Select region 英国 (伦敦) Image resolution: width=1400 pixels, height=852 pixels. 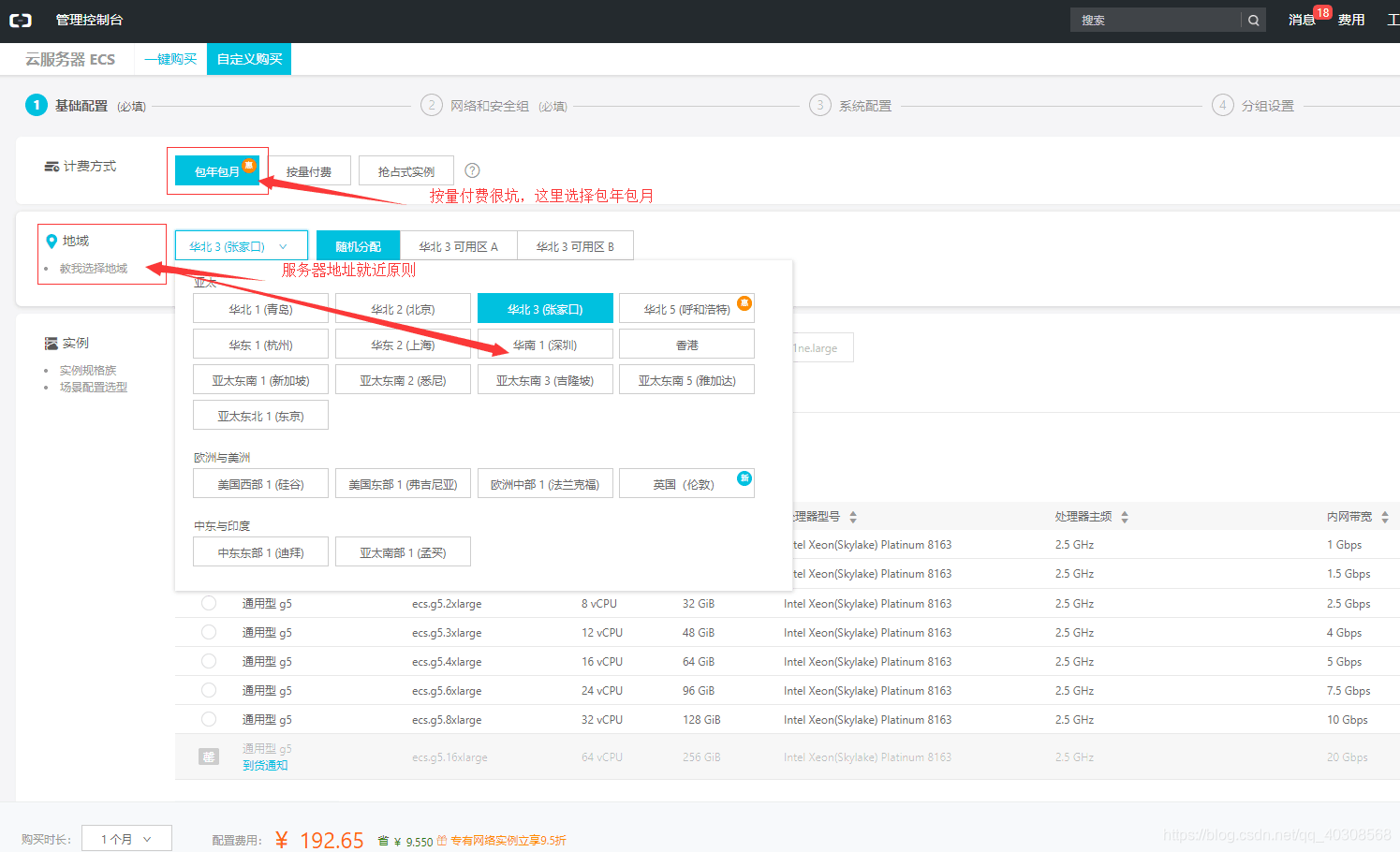tap(686, 483)
